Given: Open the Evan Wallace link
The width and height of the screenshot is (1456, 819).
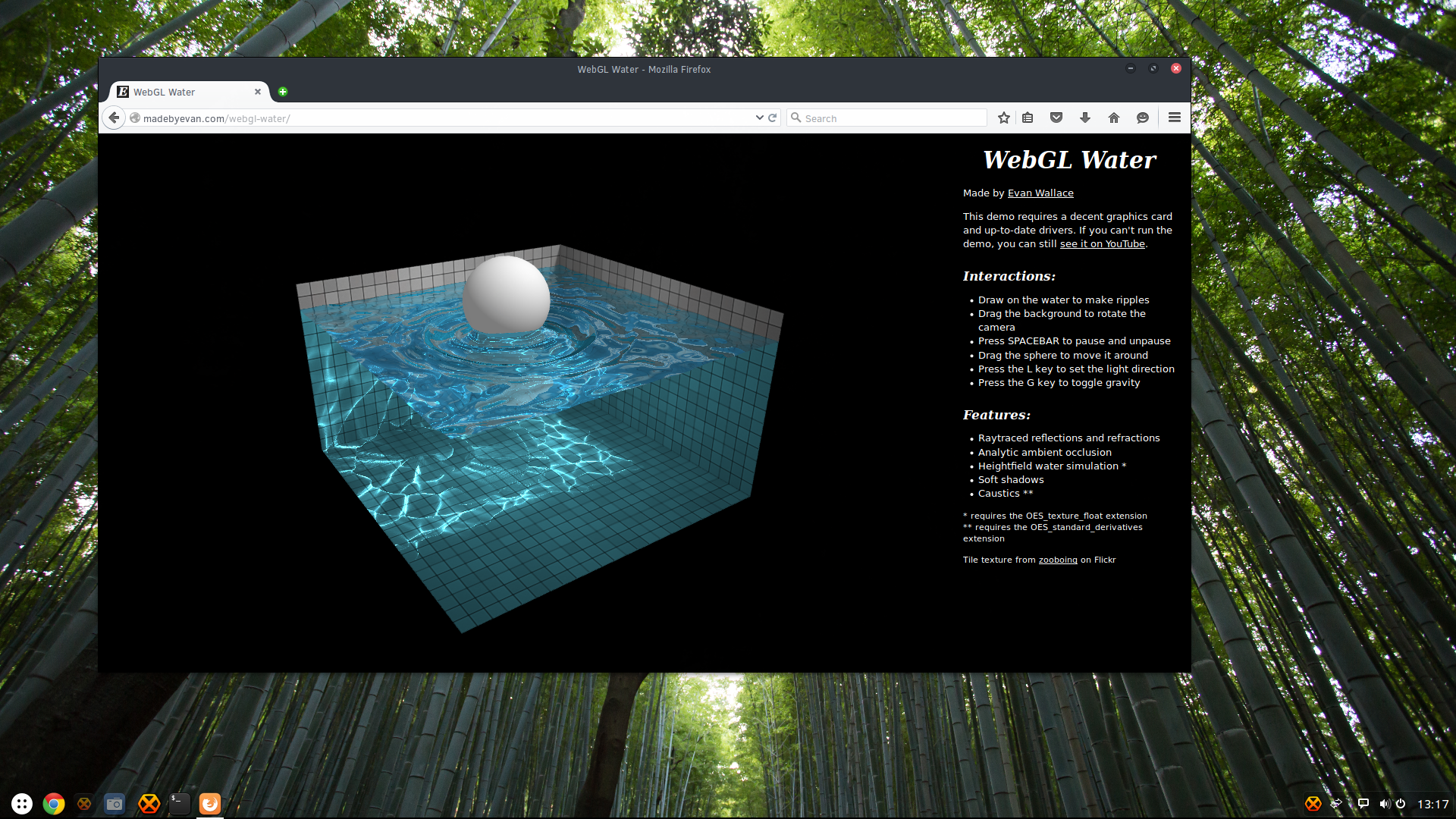Looking at the screenshot, I should click(x=1040, y=193).
